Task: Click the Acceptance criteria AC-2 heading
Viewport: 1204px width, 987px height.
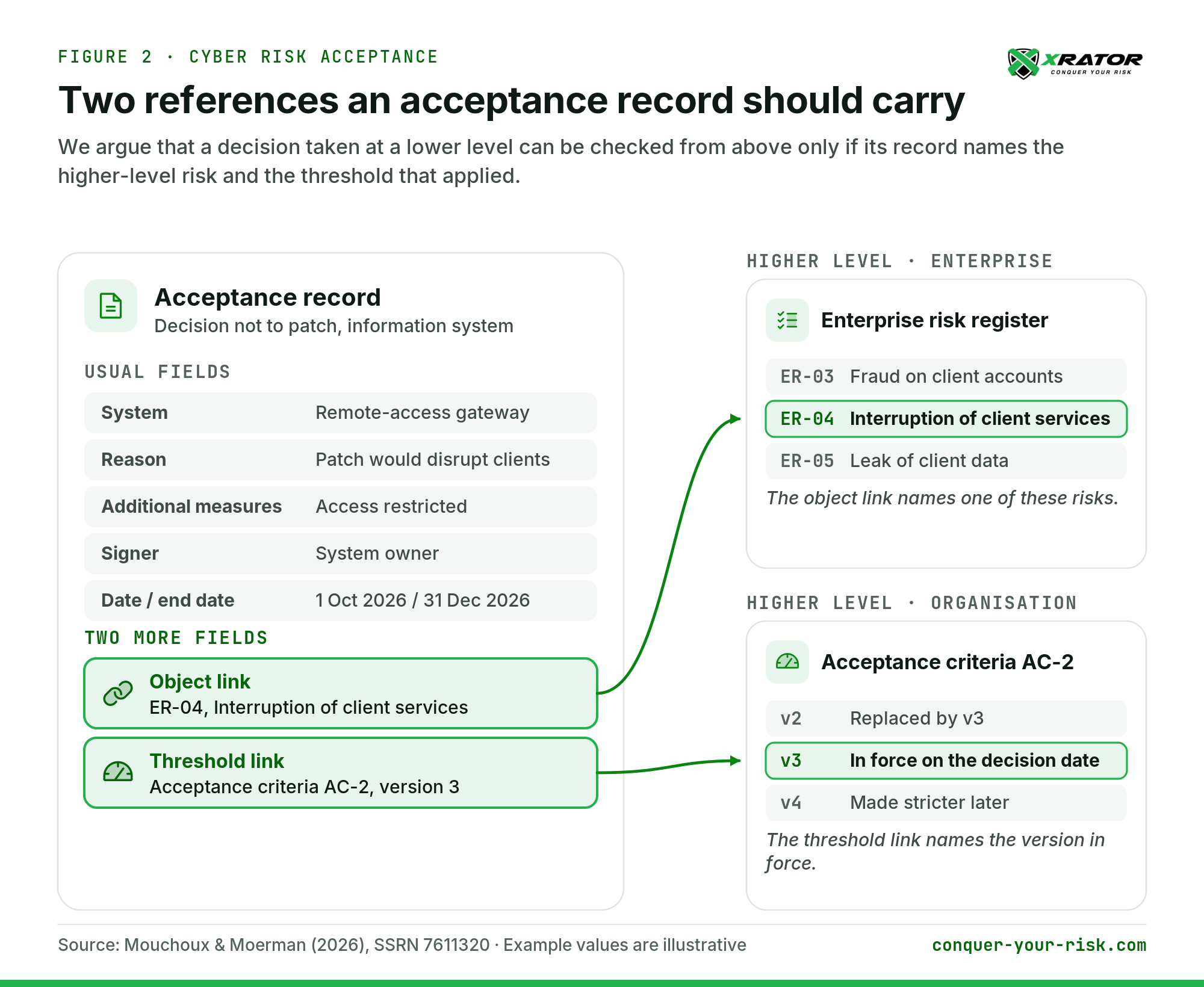Action: (x=948, y=662)
